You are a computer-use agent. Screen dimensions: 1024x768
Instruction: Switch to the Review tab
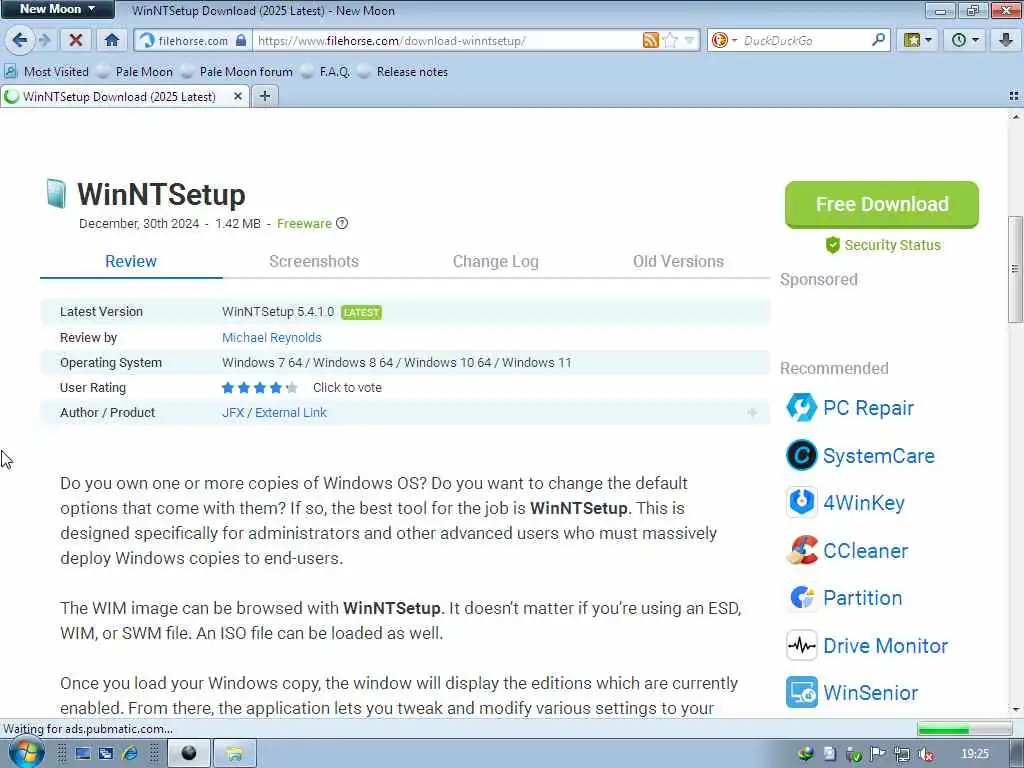131,261
